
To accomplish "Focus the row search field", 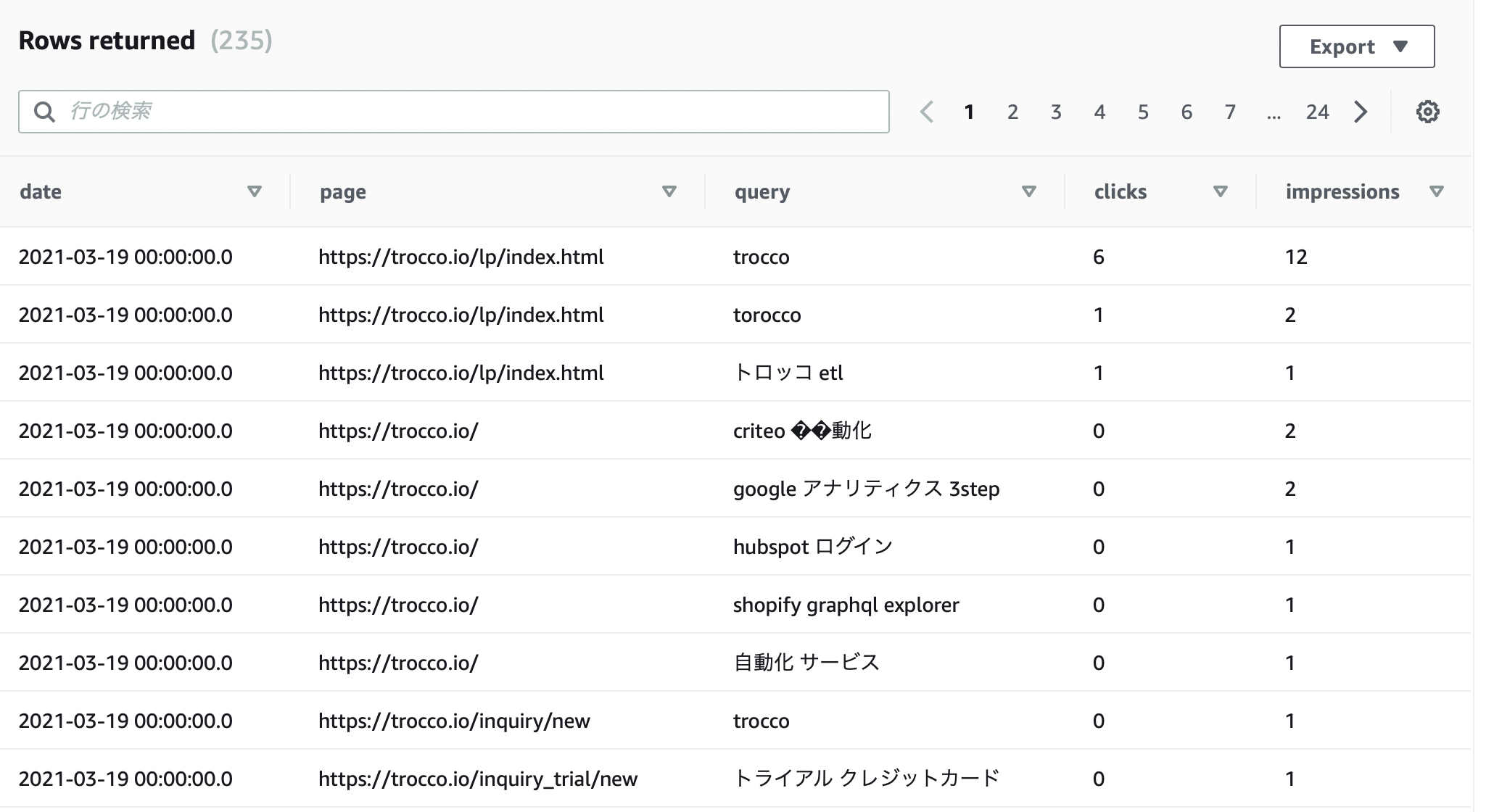I will [x=454, y=112].
